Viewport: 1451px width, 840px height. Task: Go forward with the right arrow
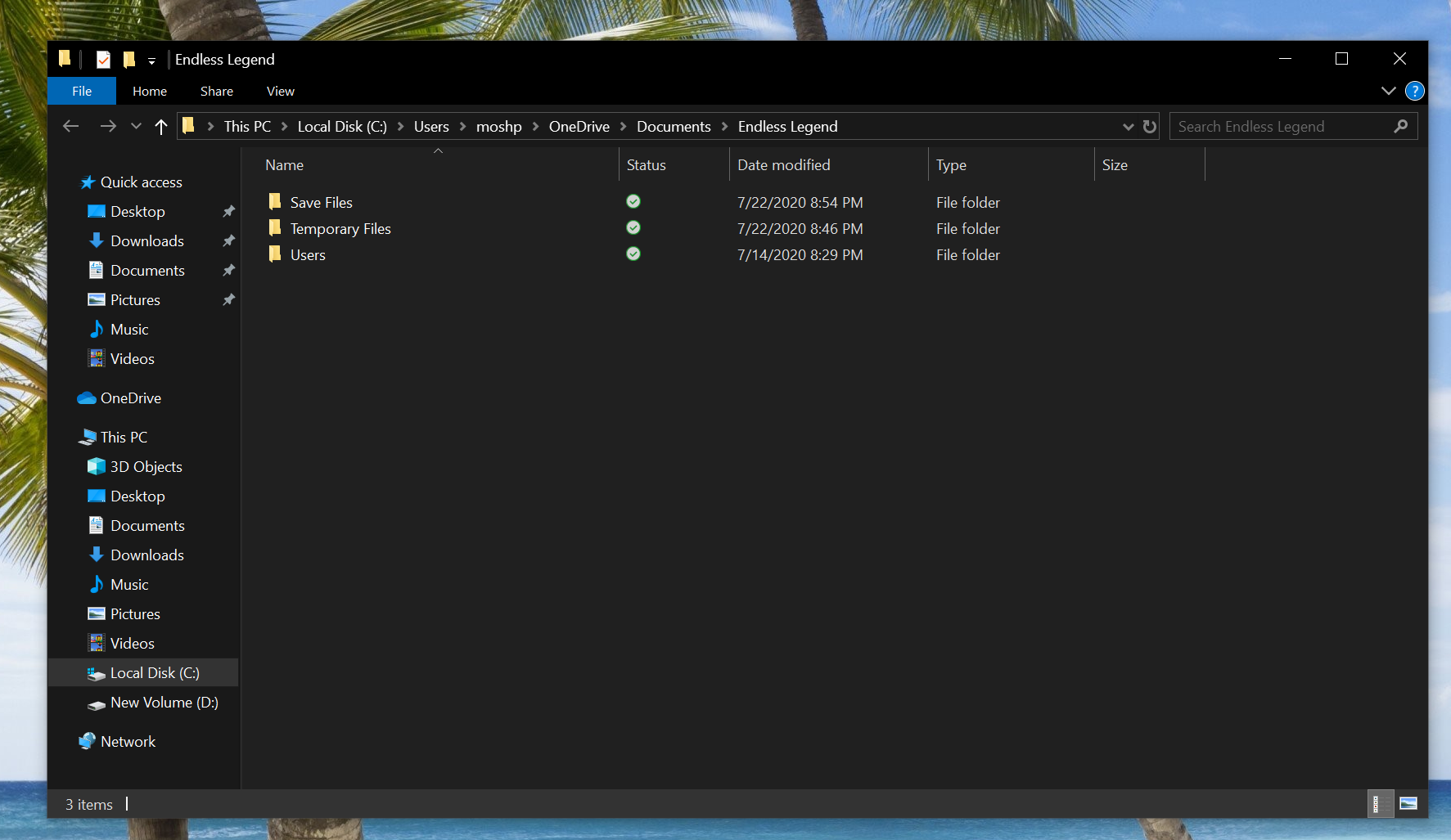[x=107, y=126]
